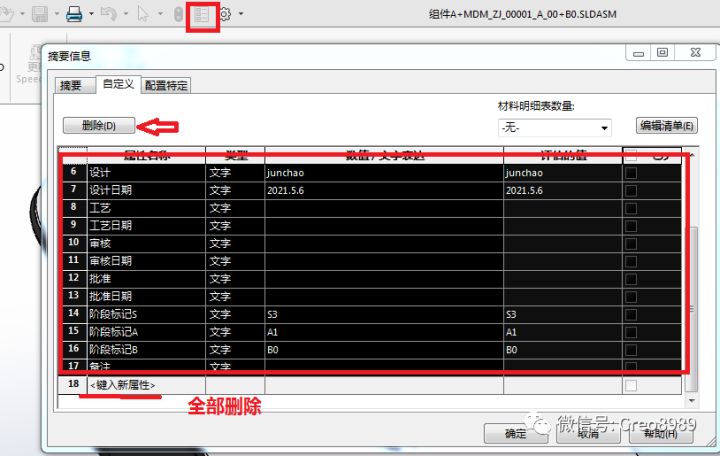Click the 批准日期 property name cell
The height and width of the screenshot is (456, 720).
point(146,296)
